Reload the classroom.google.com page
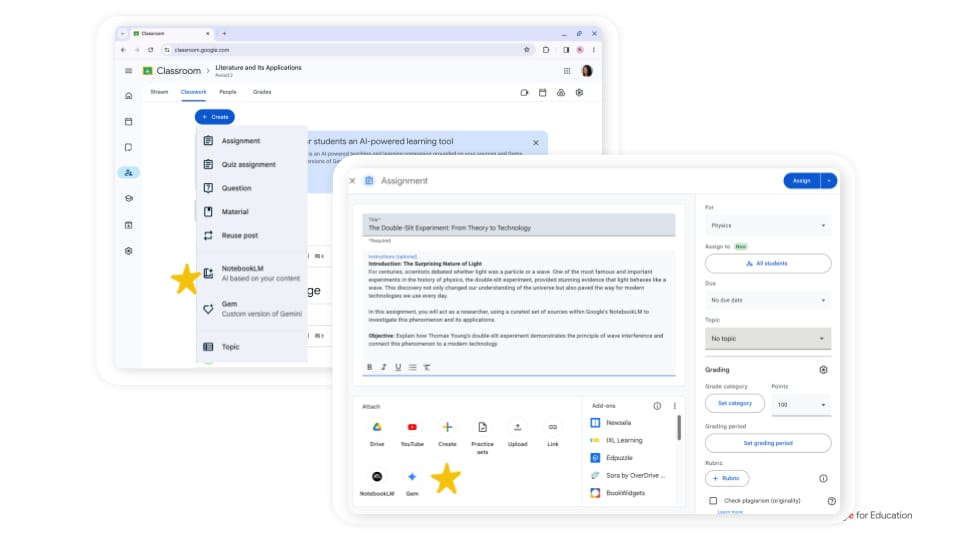The height and width of the screenshot is (540, 960). click(x=151, y=50)
